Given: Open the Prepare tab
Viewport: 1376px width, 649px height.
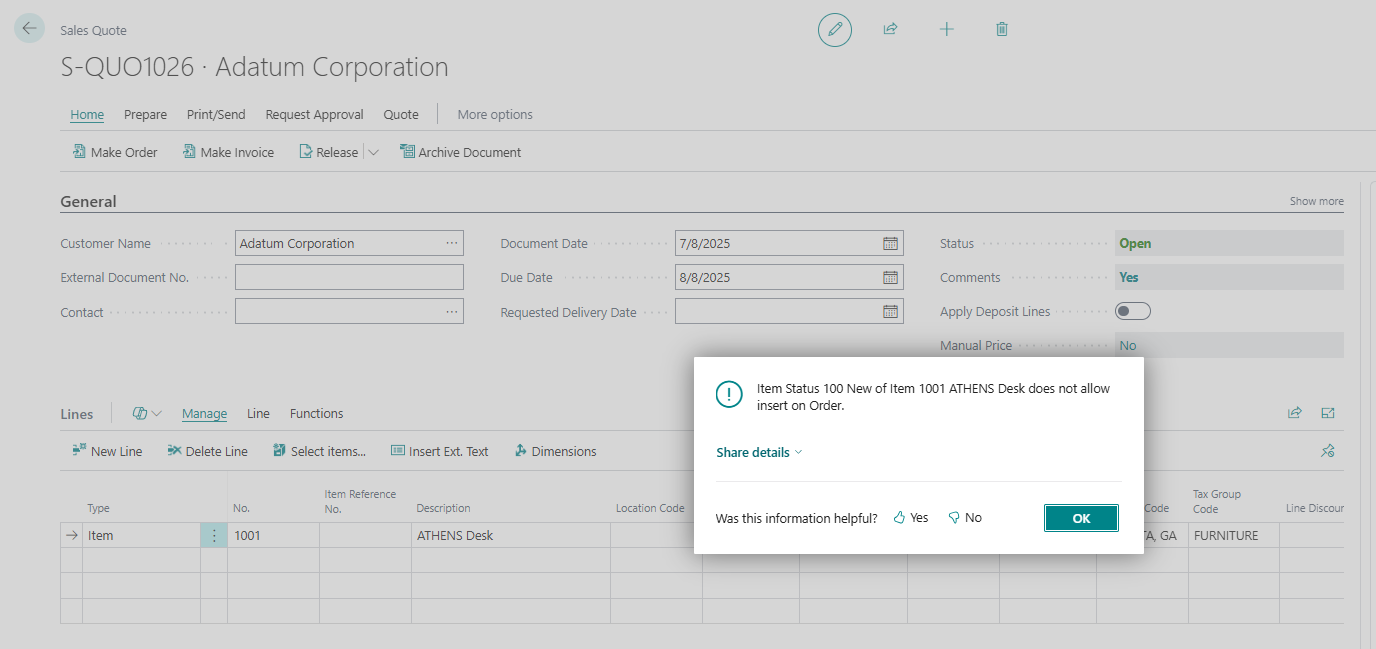Looking at the screenshot, I should pyautogui.click(x=145, y=114).
